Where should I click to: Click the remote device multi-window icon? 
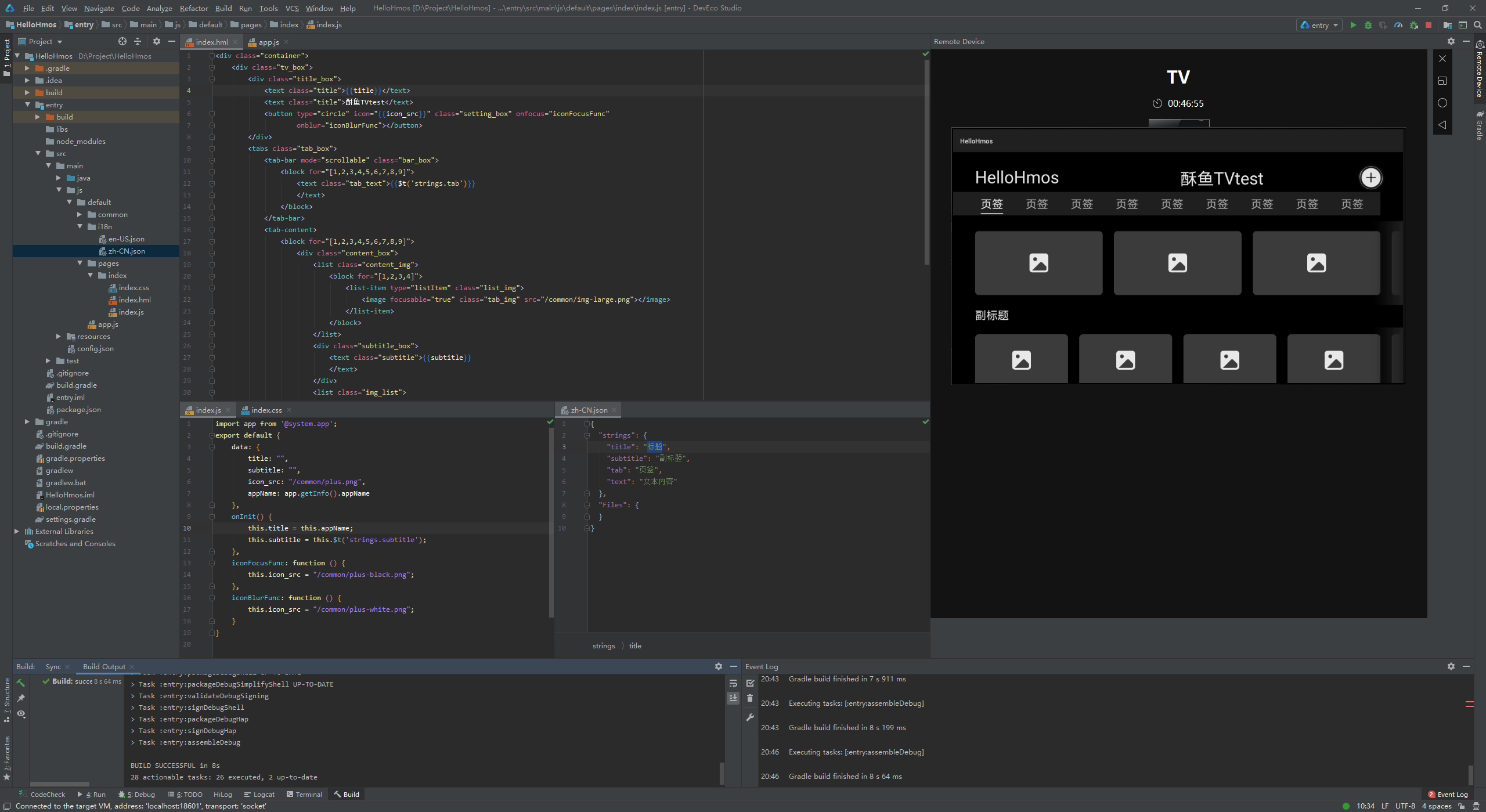[1442, 81]
